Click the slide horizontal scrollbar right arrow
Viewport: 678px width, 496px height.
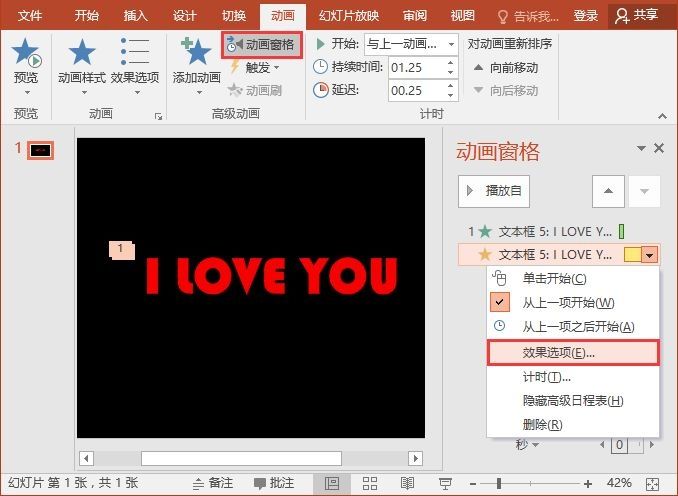(416, 458)
